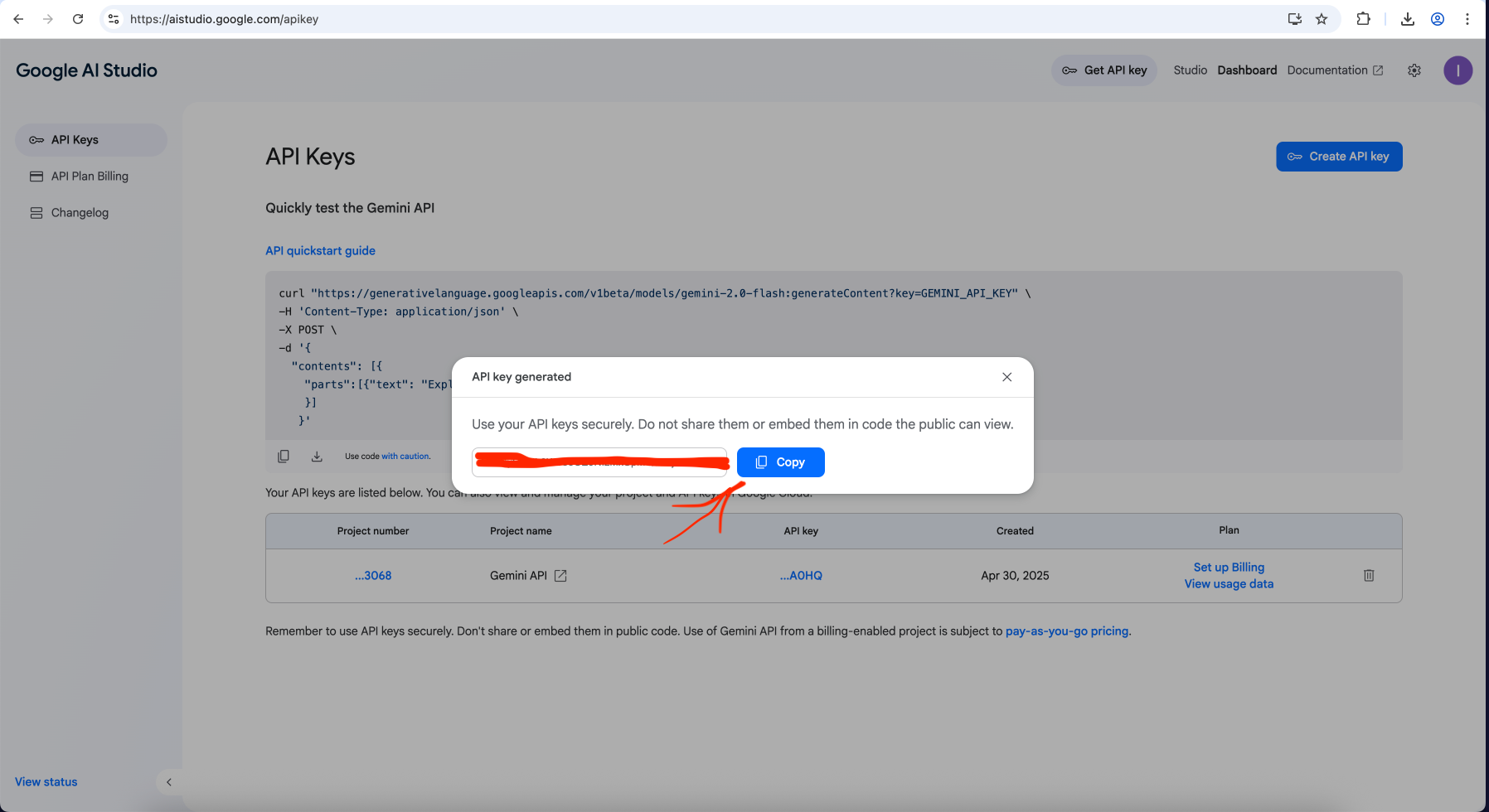Click the Set up Billing link
Image resolution: width=1489 pixels, height=812 pixels.
click(1229, 568)
